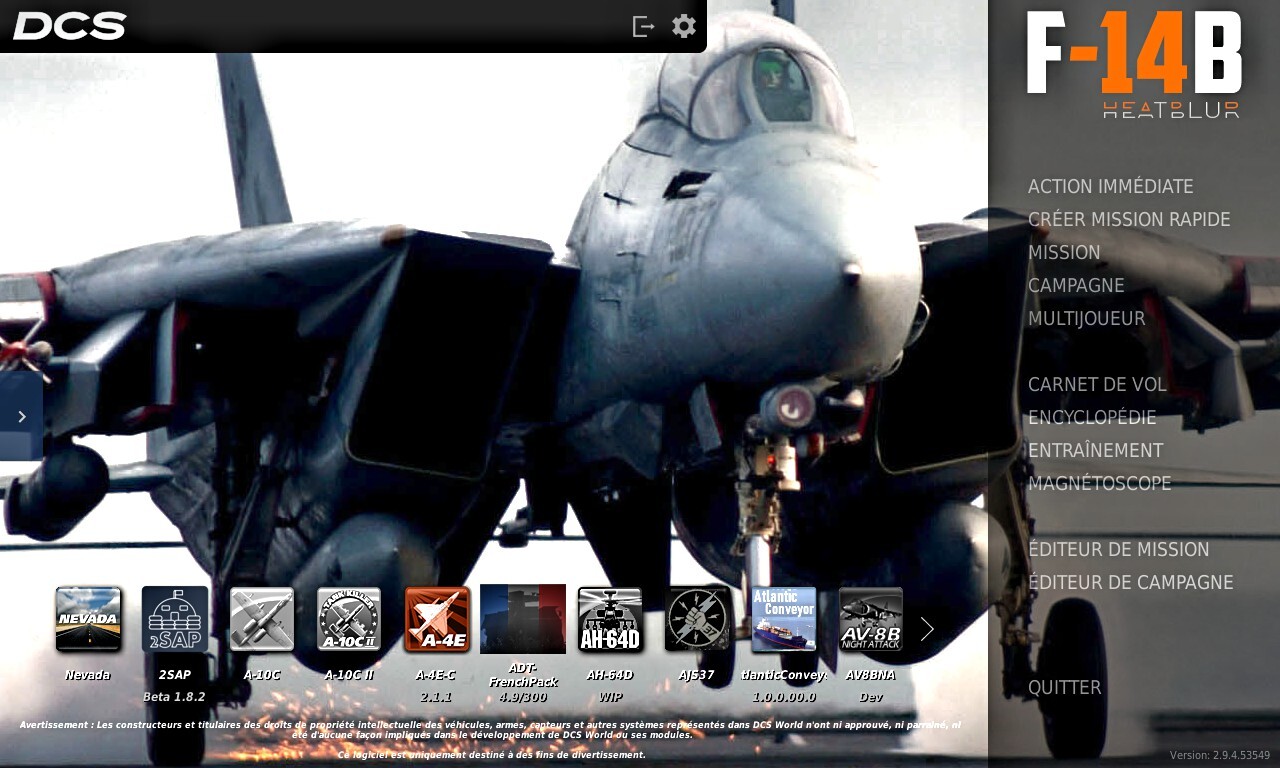The height and width of the screenshot is (768, 1280).
Task: Click the "Version: 2.9.4.53549" text
Action: pos(1220,756)
